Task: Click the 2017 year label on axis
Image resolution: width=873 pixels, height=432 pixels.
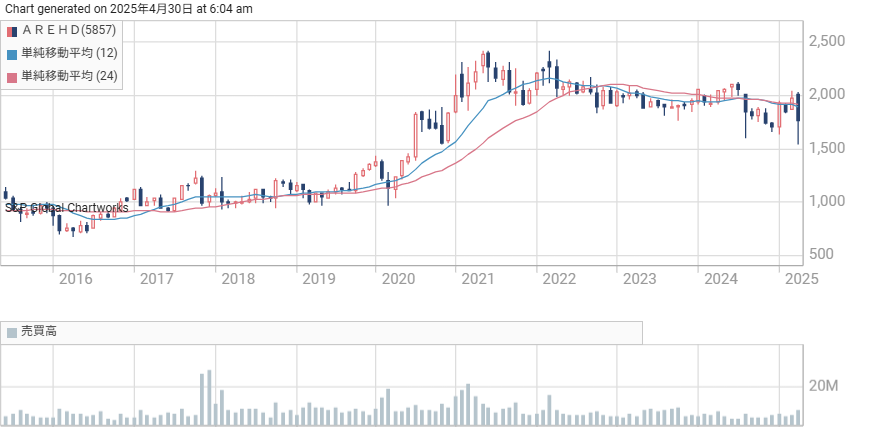Action: click(x=156, y=279)
